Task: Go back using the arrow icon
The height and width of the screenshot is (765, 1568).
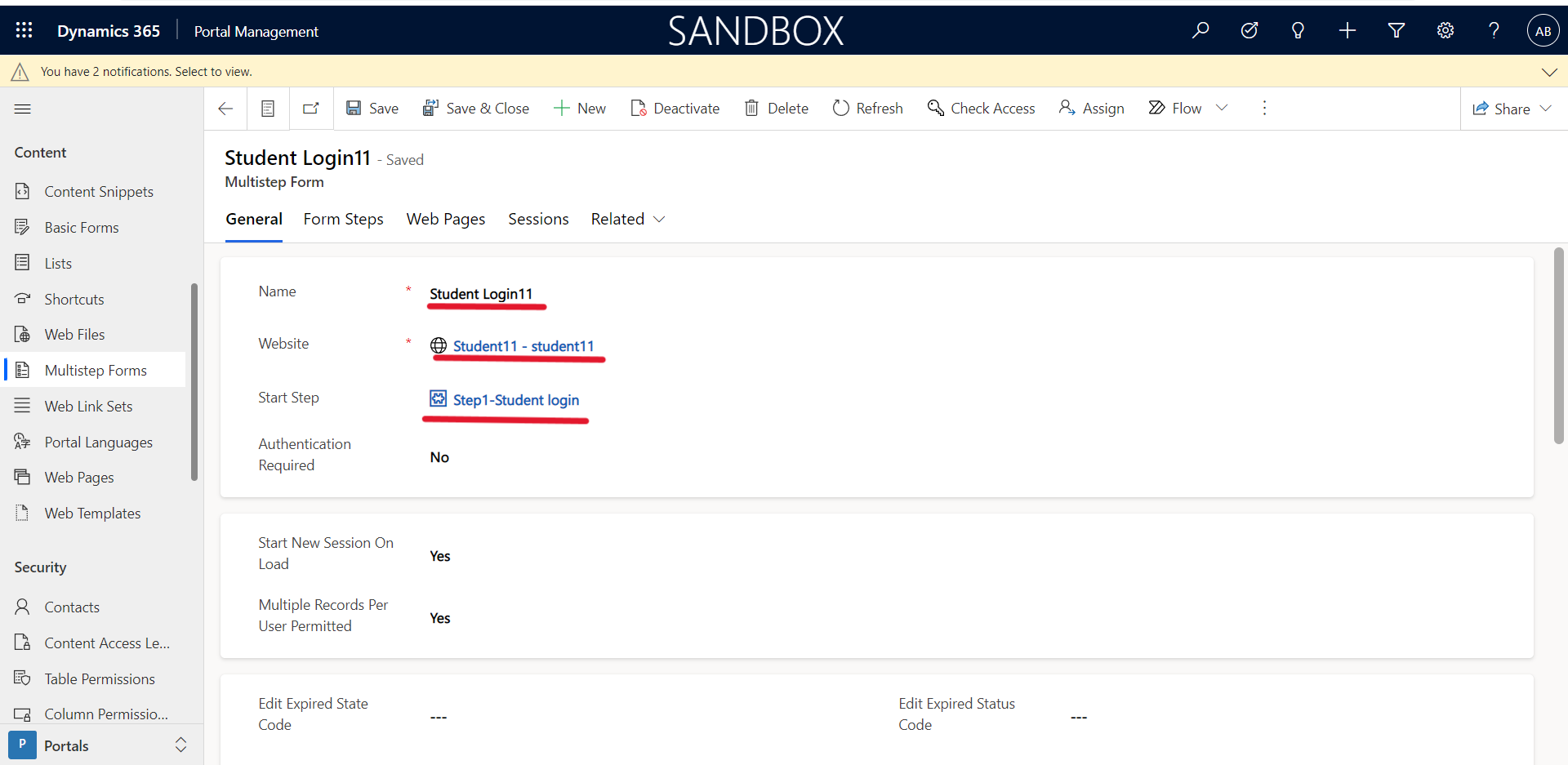Action: 225,109
